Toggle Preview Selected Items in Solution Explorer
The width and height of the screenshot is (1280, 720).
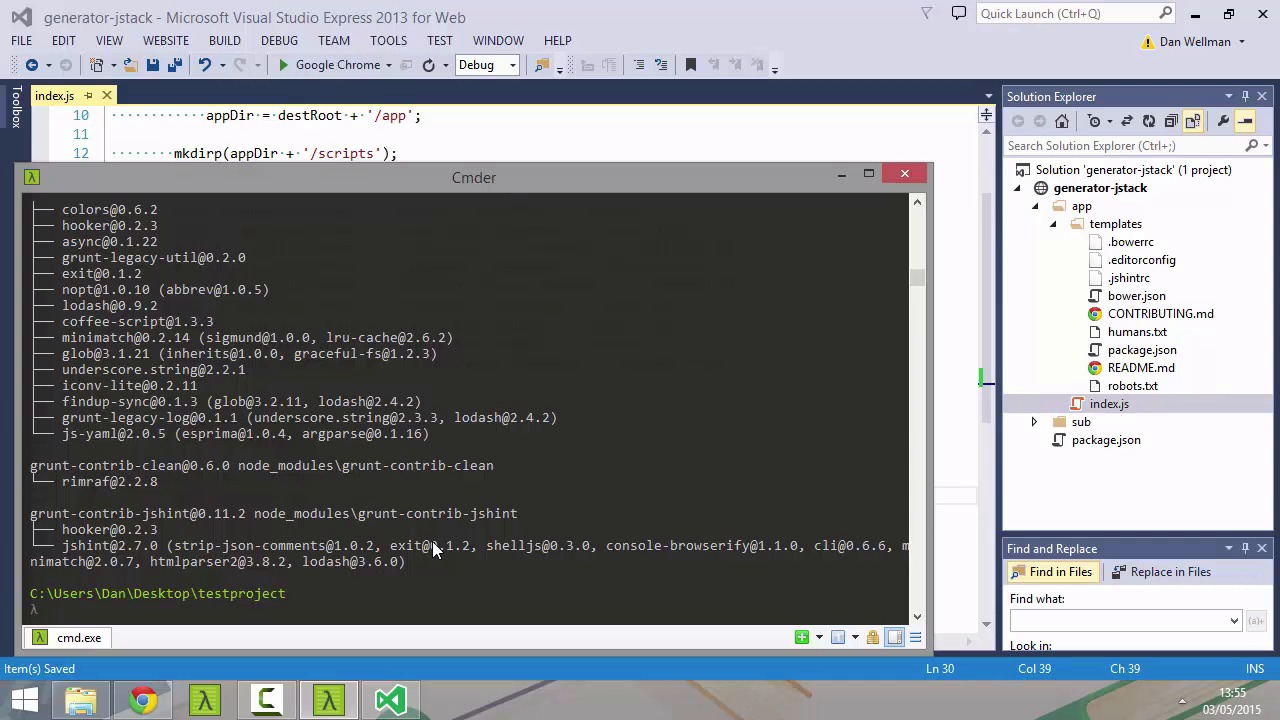click(1245, 121)
